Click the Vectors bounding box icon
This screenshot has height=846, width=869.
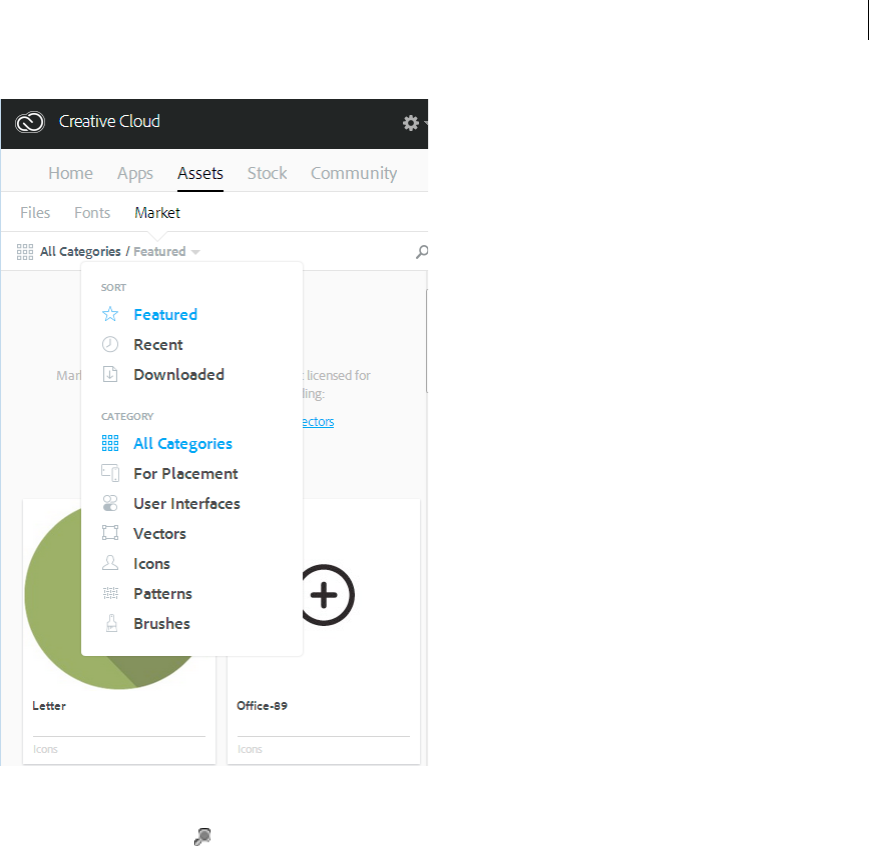(110, 533)
